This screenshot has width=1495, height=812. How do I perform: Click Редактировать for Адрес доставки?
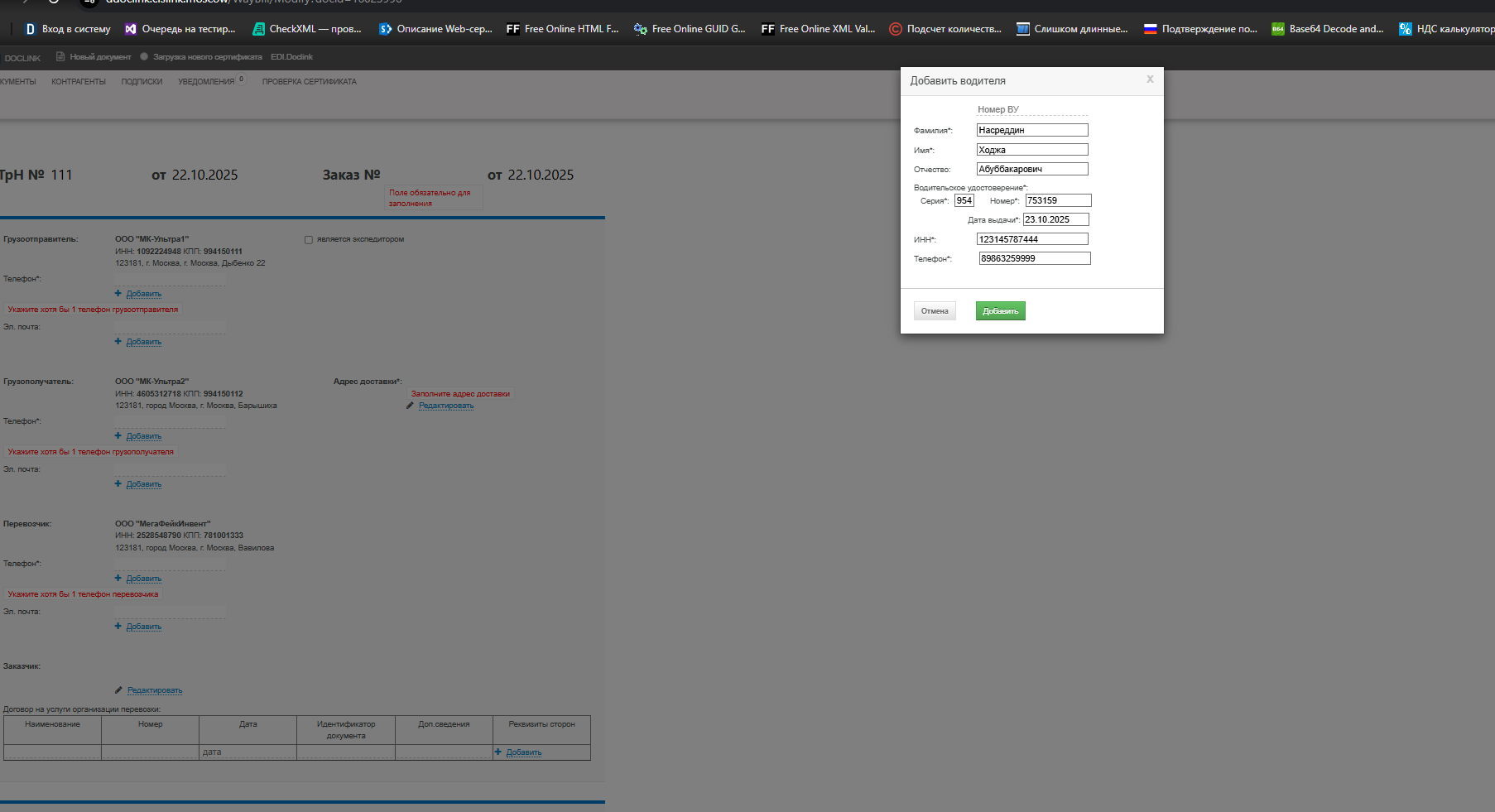(446, 406)
